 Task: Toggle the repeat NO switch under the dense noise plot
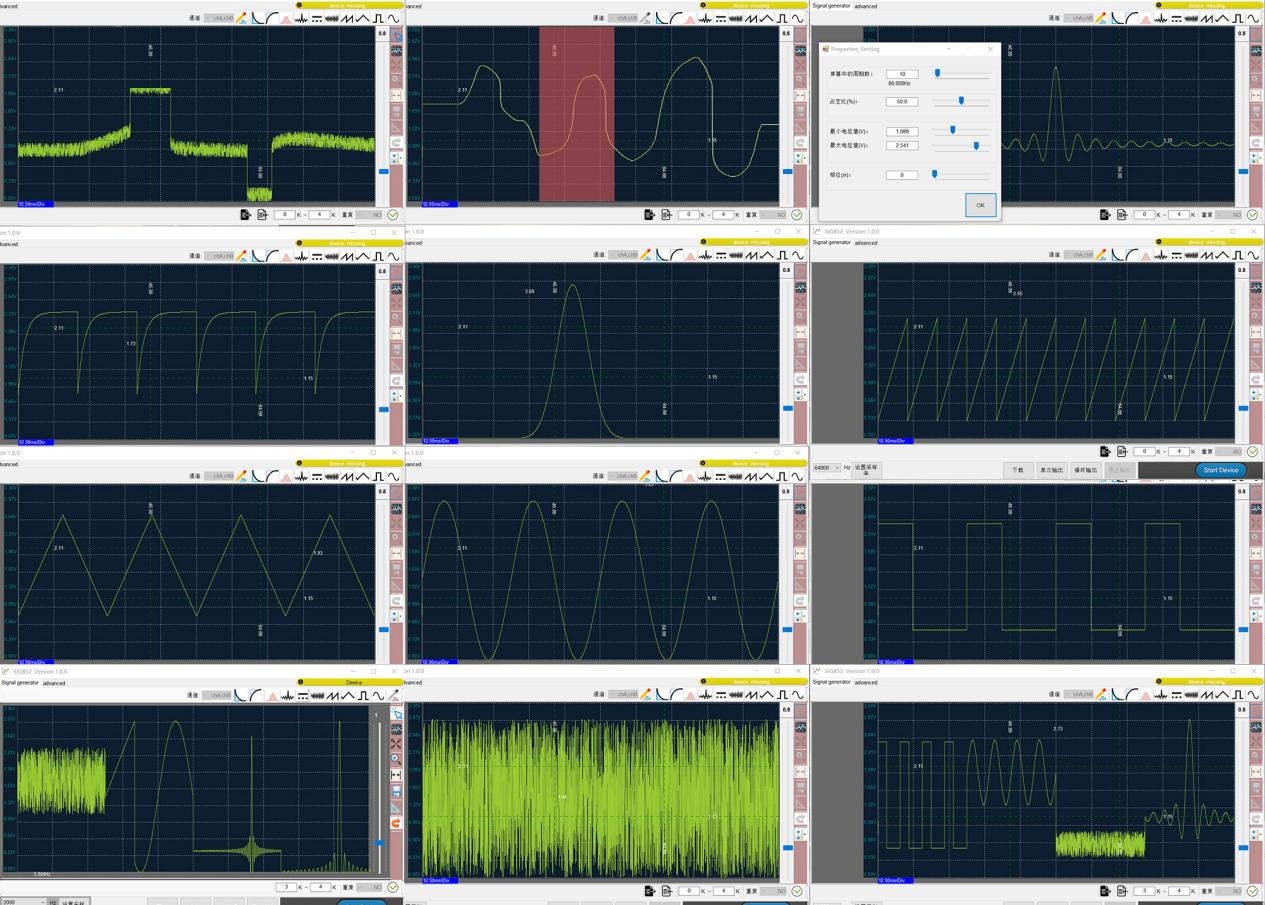772,891
